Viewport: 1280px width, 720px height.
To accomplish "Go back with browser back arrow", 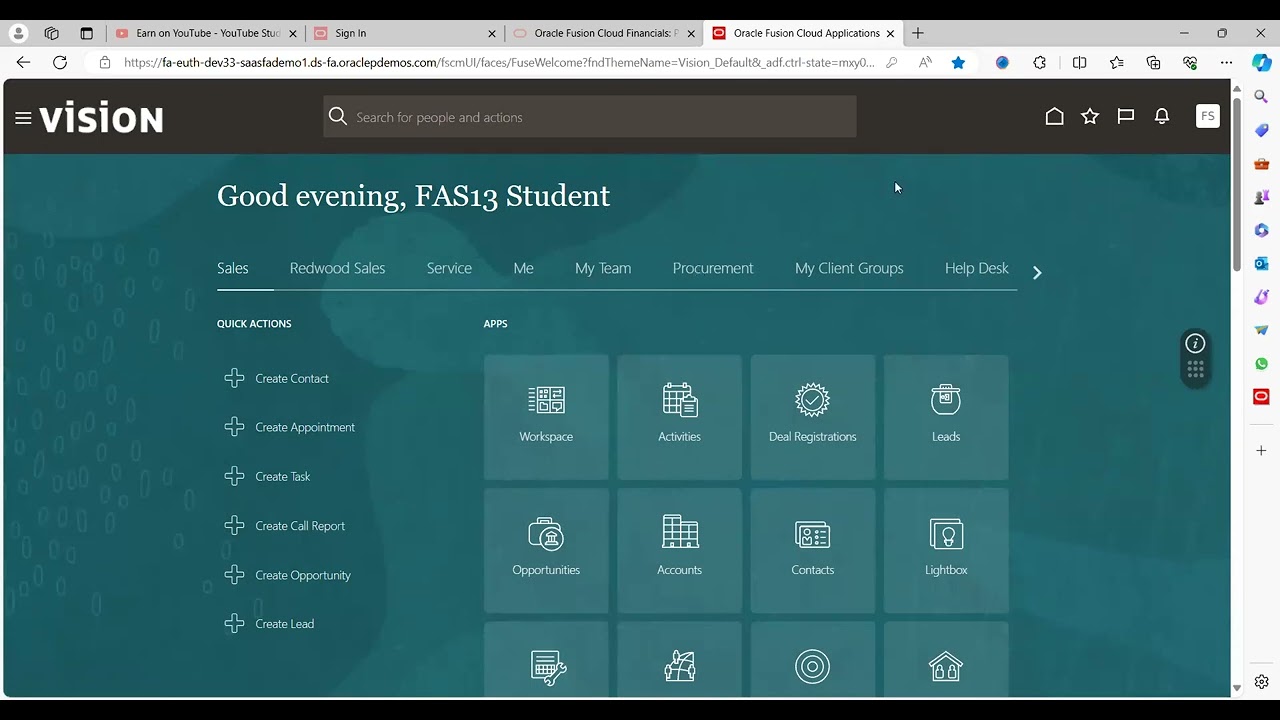I will tap(23, 62).
